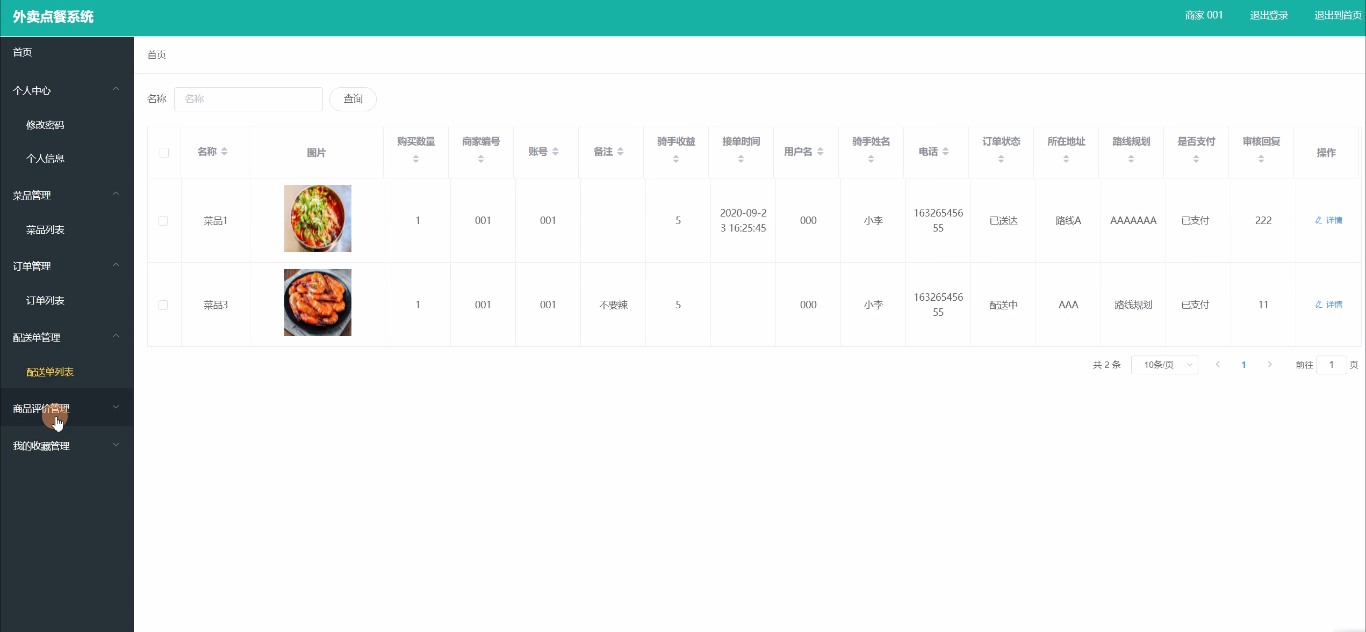Check the row checkbox for 菜品1
Image resolution: width=1366 pixels, height=632 pixels.
tap(164, 221)
